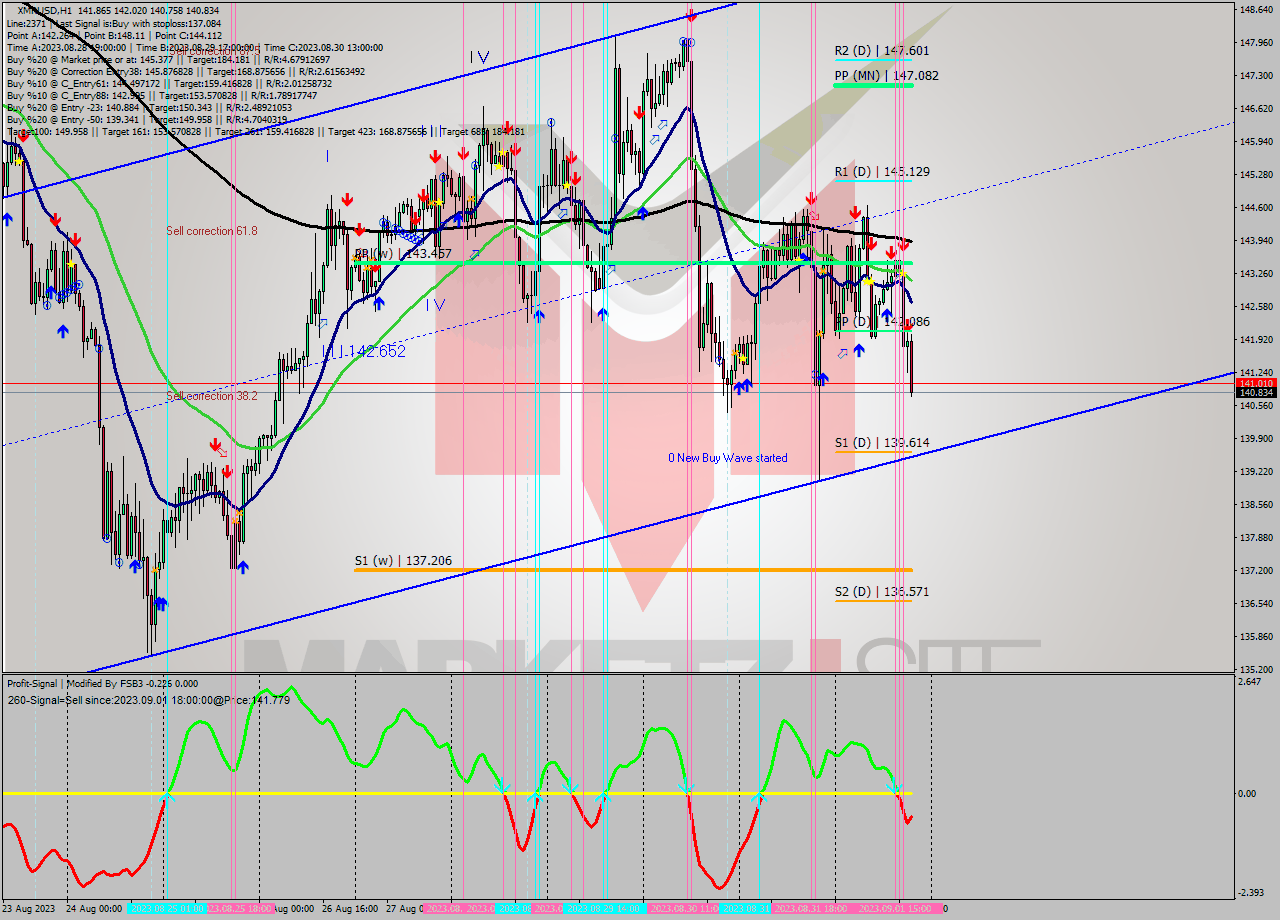Click the red sell arrow at chart peak

tap(691, 15)
